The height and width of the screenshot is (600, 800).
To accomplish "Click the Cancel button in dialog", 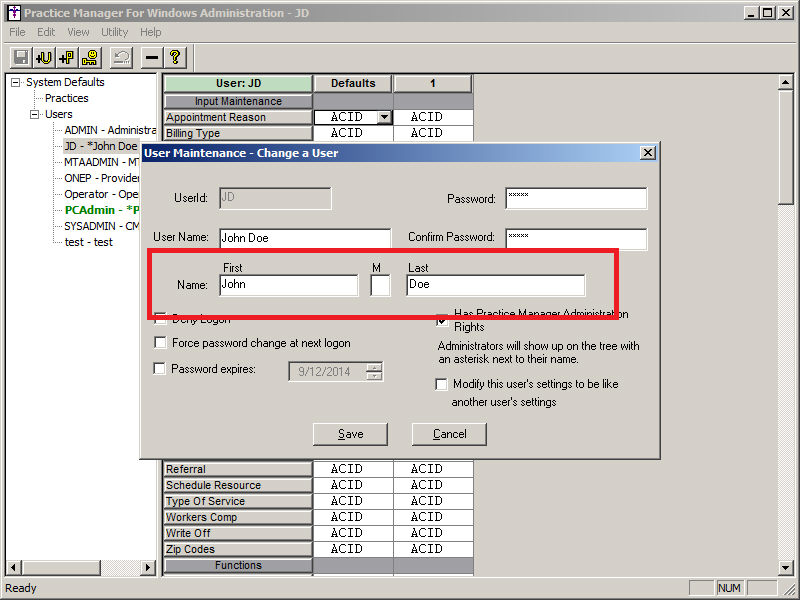I will tap(449, 434).
